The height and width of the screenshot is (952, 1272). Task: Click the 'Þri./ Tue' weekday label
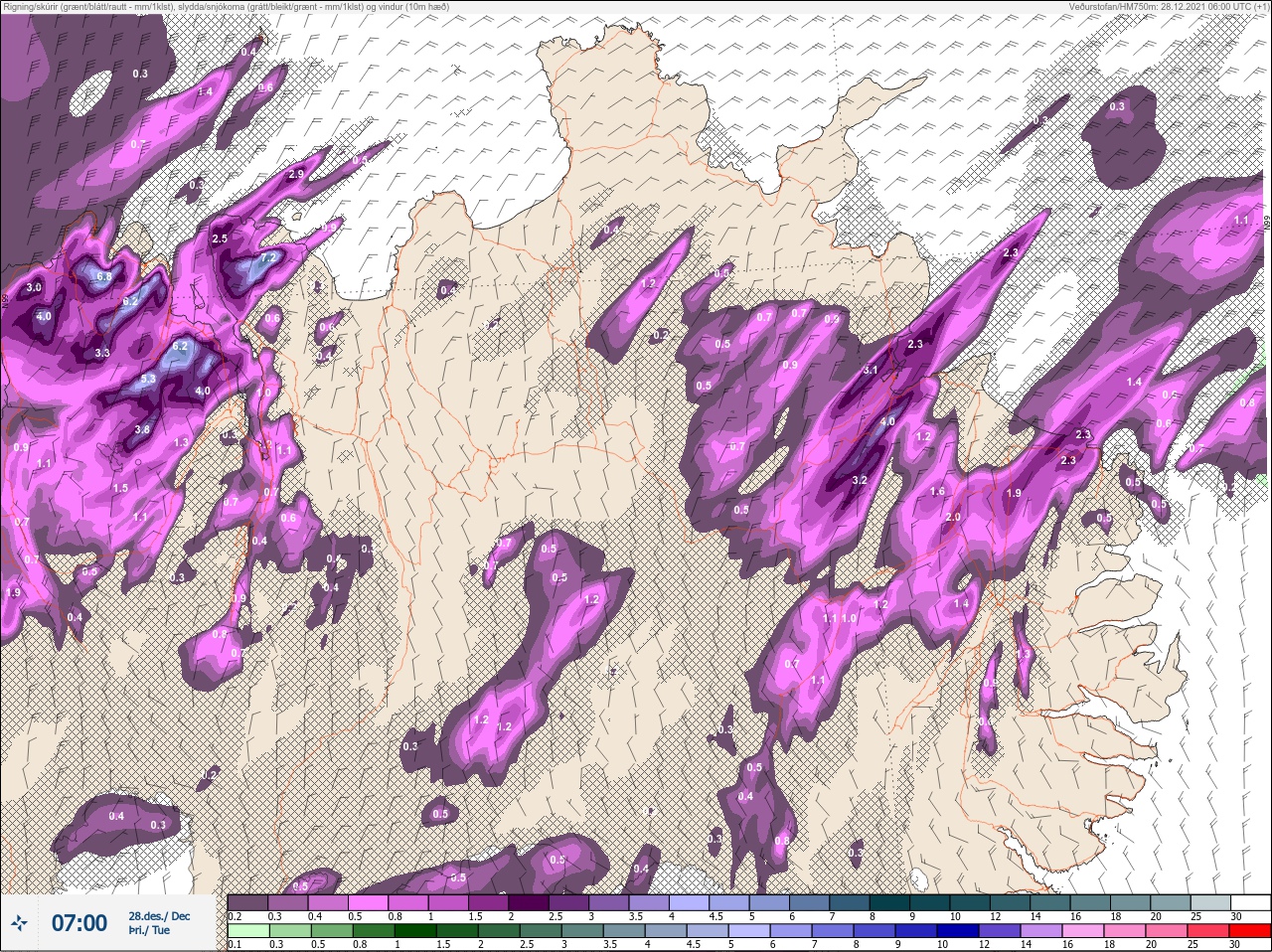(149, 930)
